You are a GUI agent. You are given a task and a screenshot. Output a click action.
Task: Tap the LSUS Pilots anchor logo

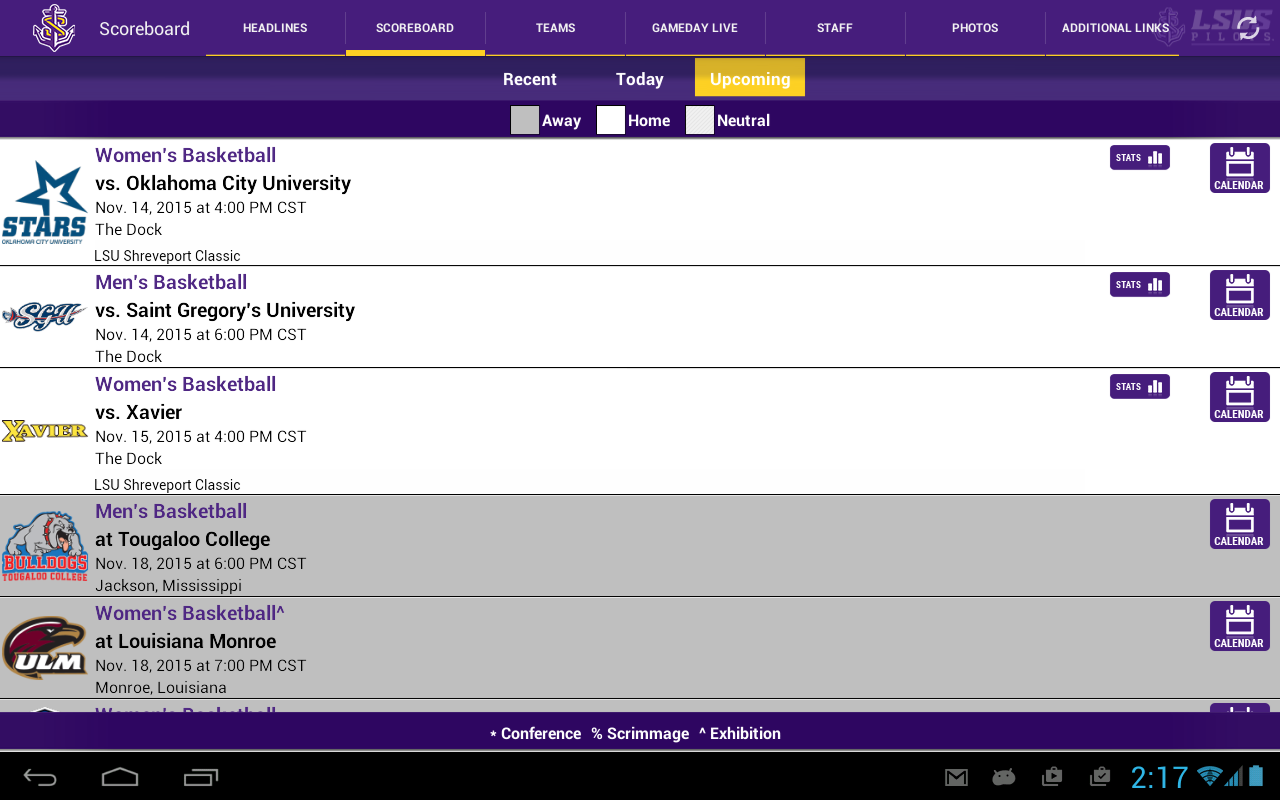pos(54,28)
